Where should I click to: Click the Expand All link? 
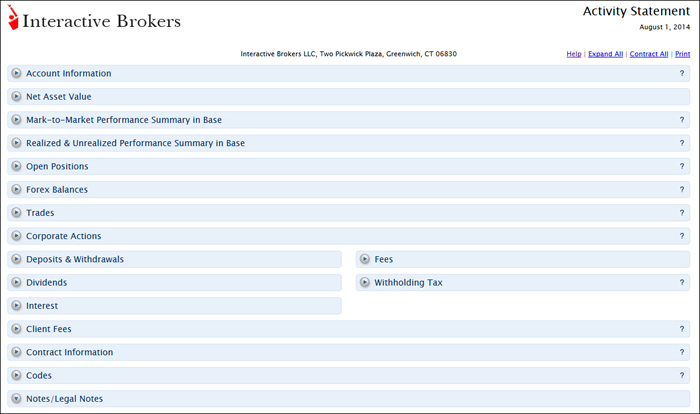(605, 54)
